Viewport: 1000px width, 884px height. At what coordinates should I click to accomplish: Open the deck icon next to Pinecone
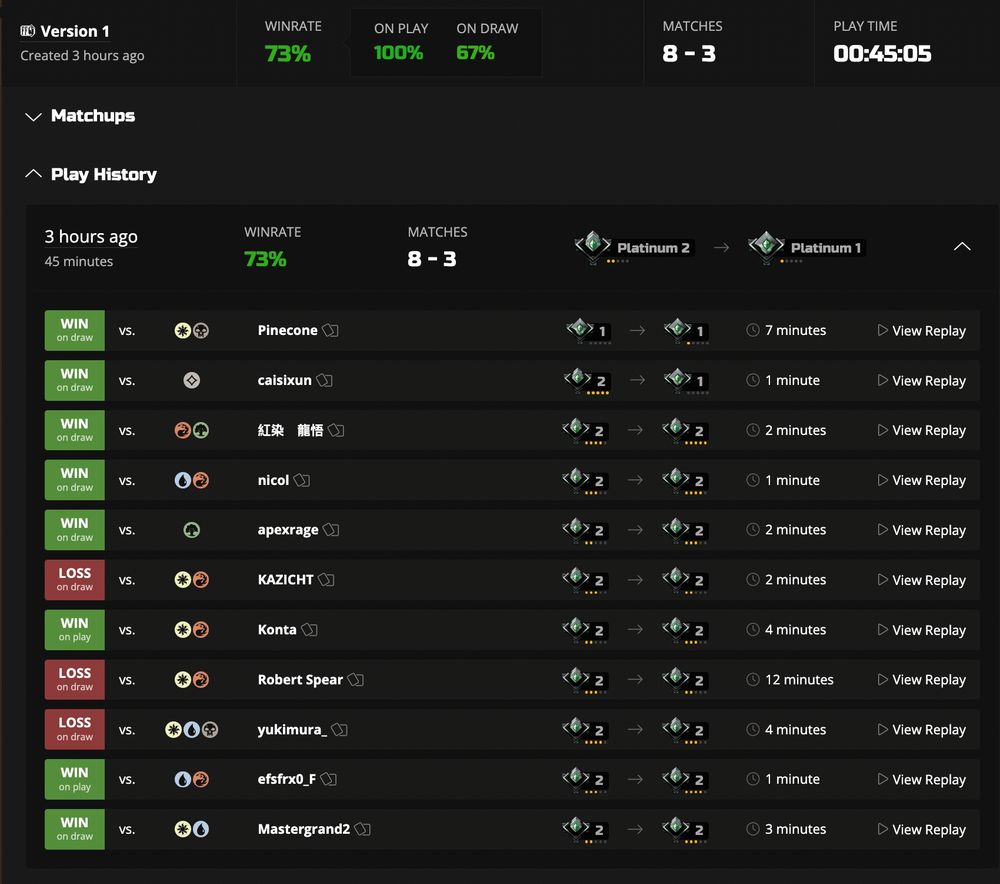(330, 330)
